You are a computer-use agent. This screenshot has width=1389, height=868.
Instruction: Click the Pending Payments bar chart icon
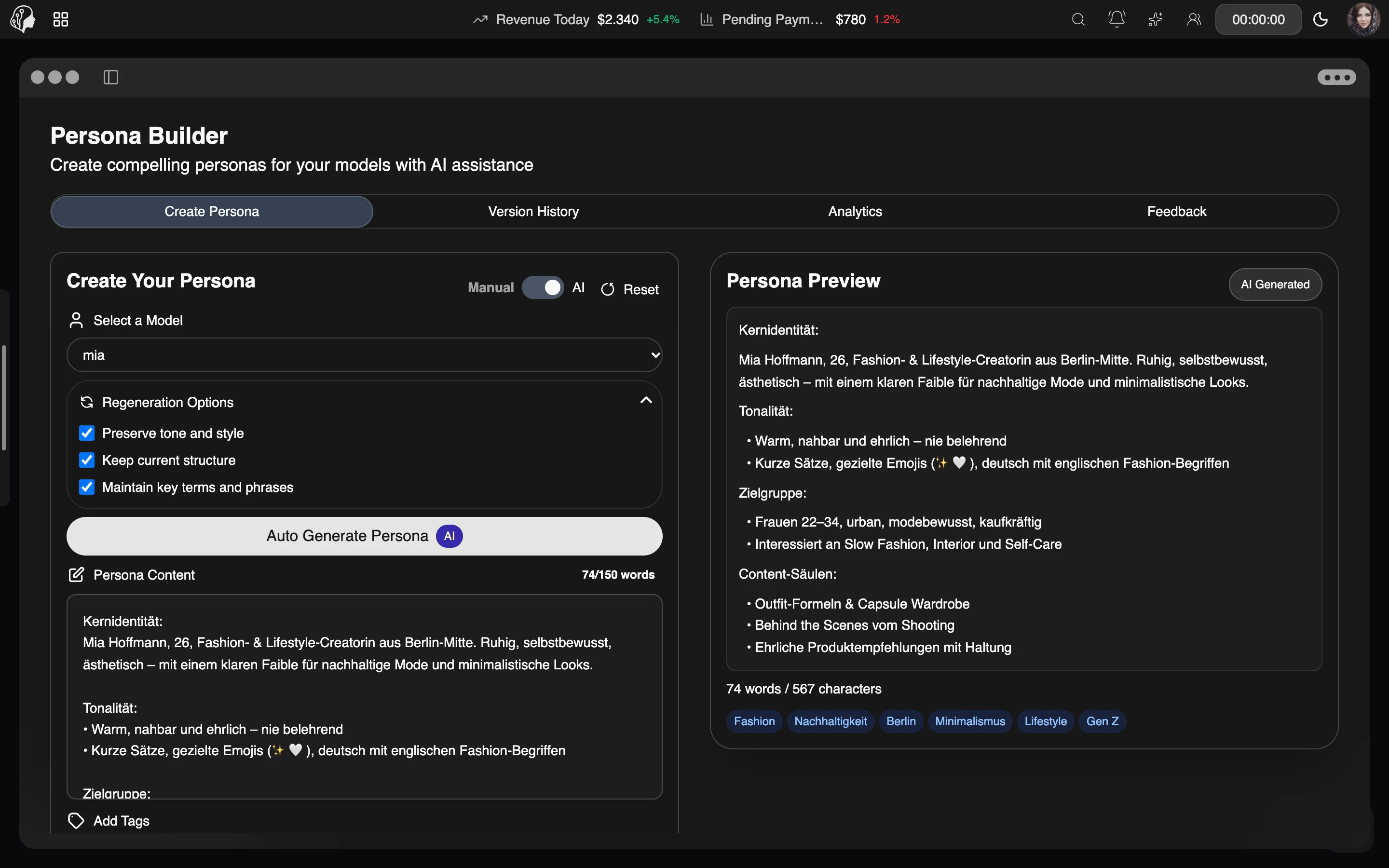tap(707, 19)
